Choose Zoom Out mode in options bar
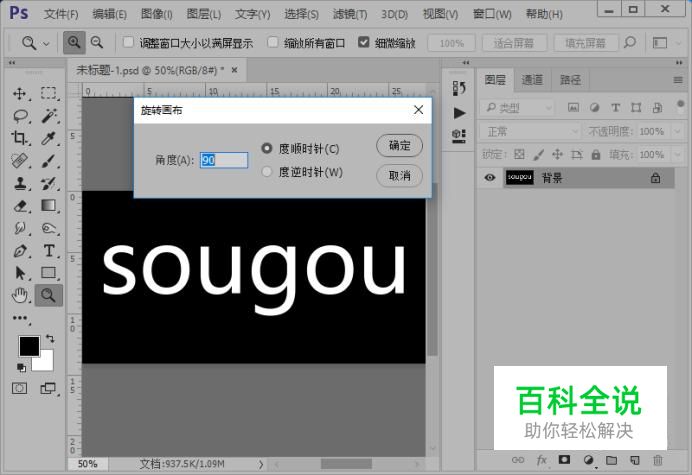Viewport: 692px width, 475px height. point(97,43)
